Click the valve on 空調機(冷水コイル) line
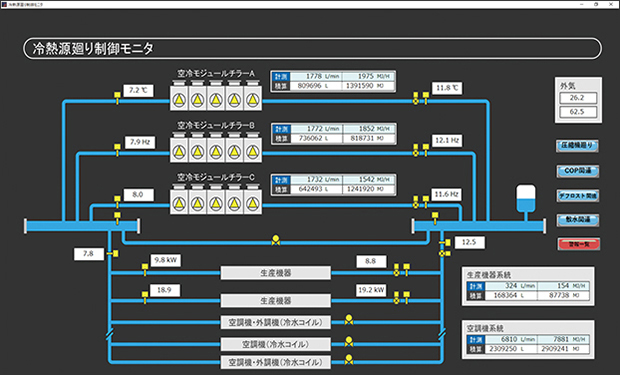This screenshot has height=375, width=620. tap(349, 341)
